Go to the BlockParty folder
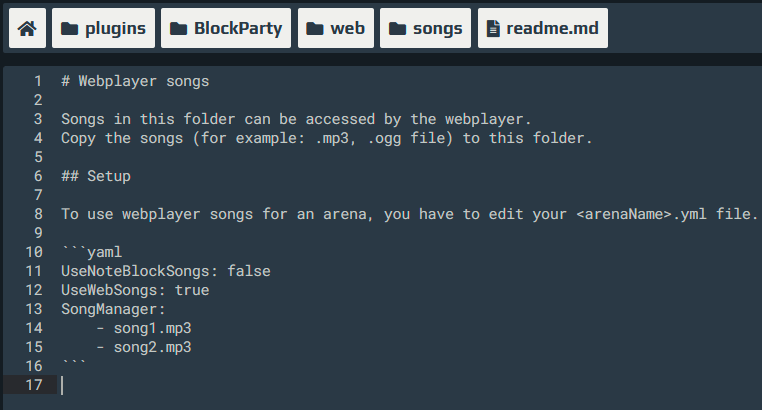Image resolution: width=762 pixels, height=410 pixels. click(x=226, y=28)
